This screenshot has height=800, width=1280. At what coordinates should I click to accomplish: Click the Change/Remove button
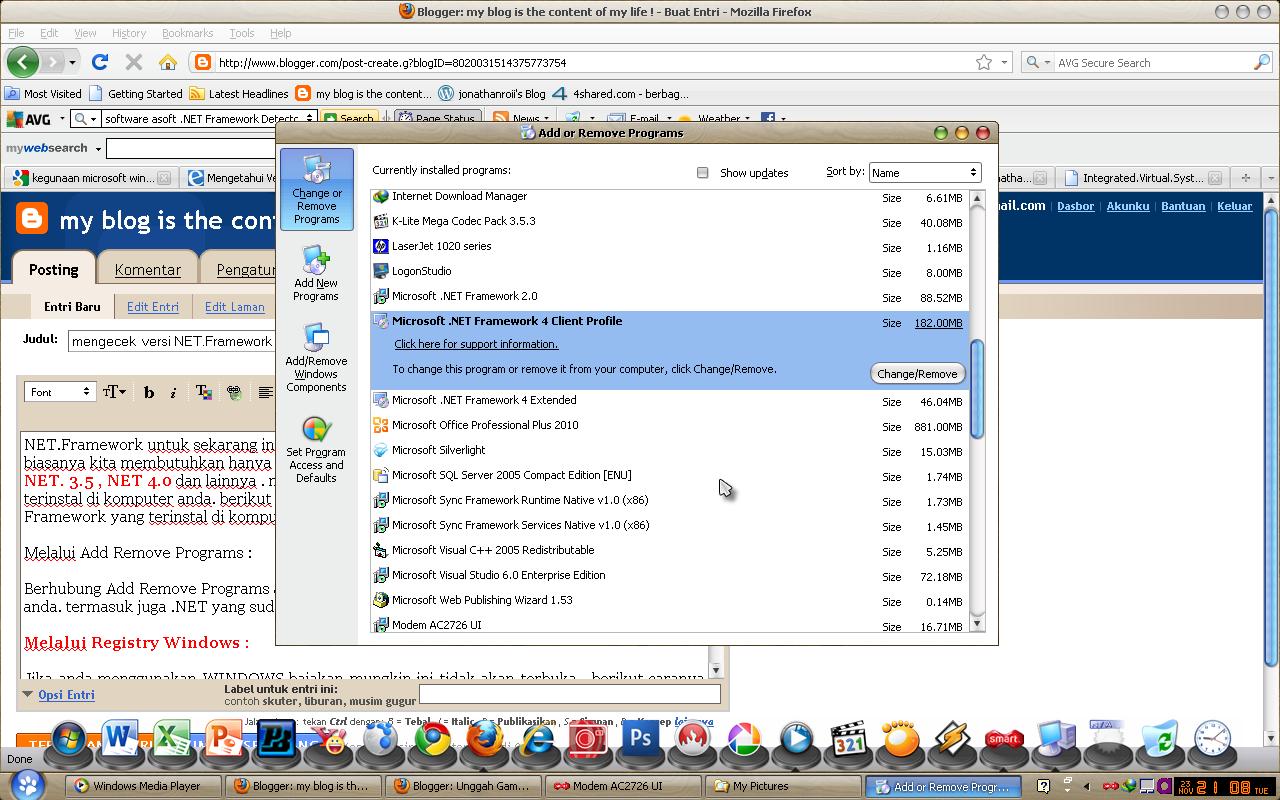click(x=917, y=374)
